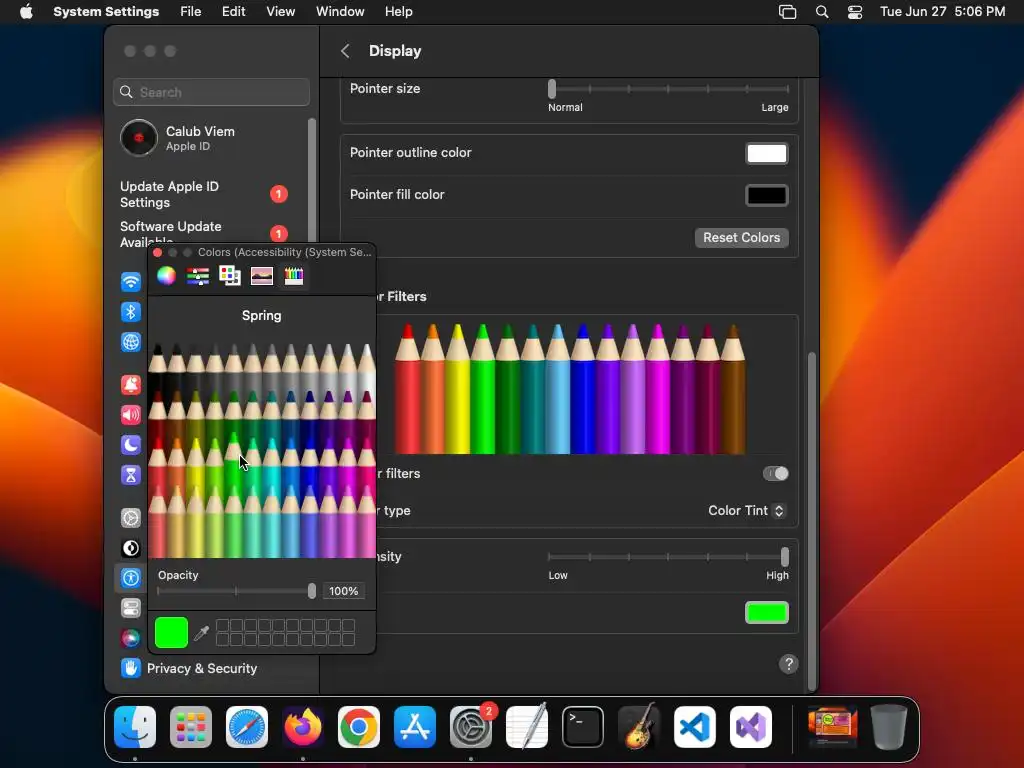Click pointer outline color white swatch
This screenshot has width=1024, height=768.
tap(767, 153)
